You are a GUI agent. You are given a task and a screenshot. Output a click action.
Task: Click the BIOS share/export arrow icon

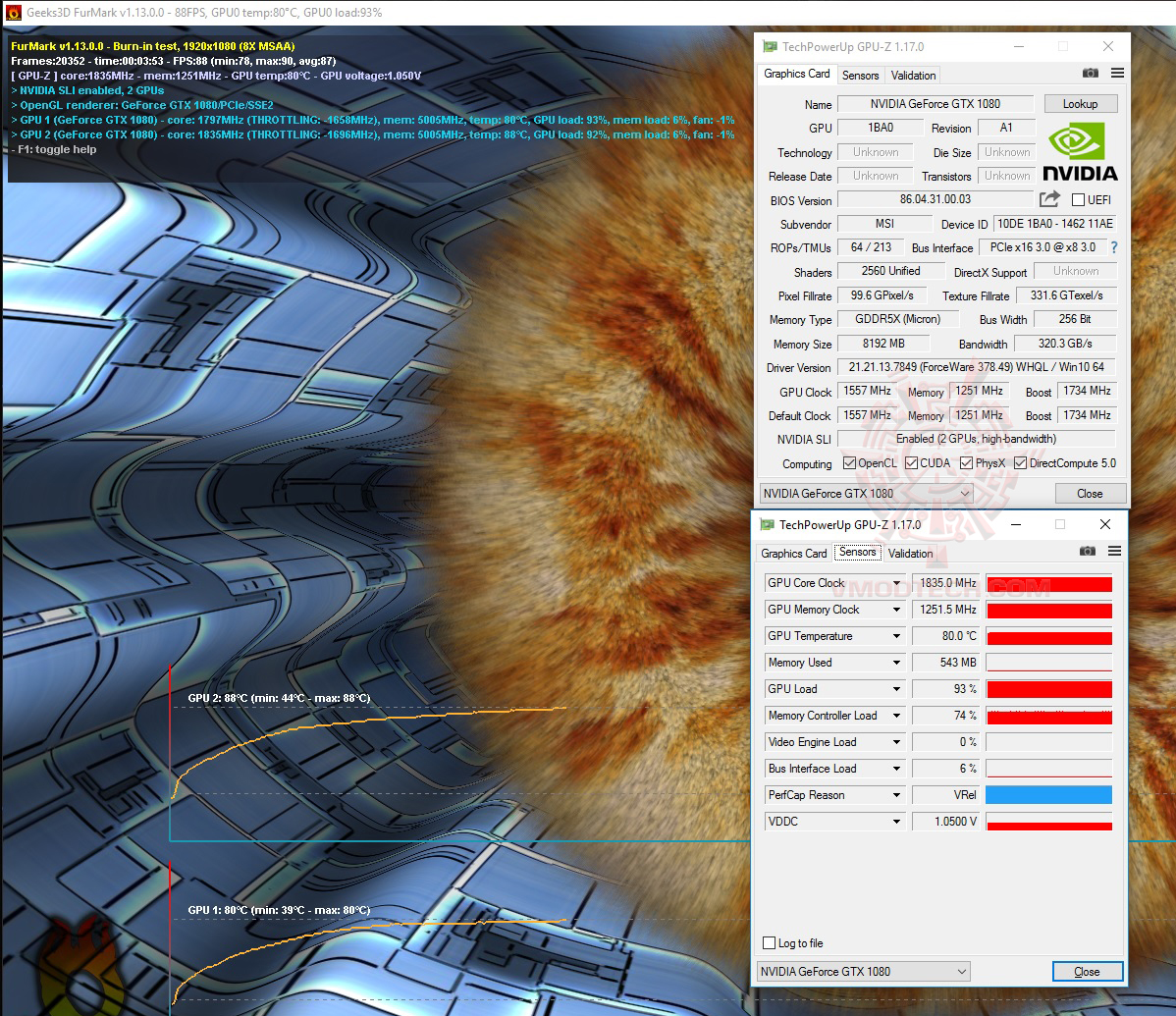1050,198
